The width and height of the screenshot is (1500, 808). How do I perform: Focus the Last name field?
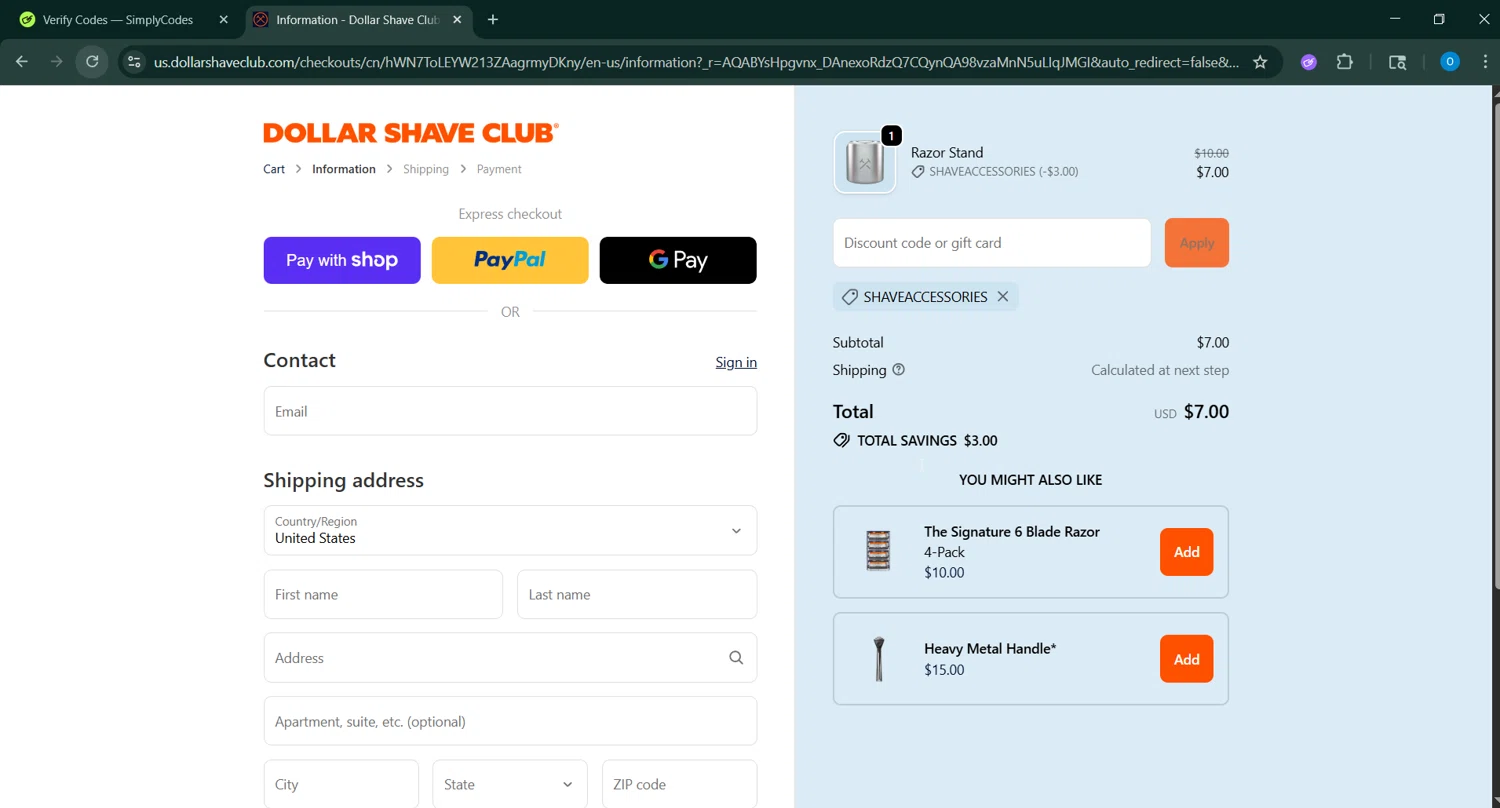pos(637,594)
